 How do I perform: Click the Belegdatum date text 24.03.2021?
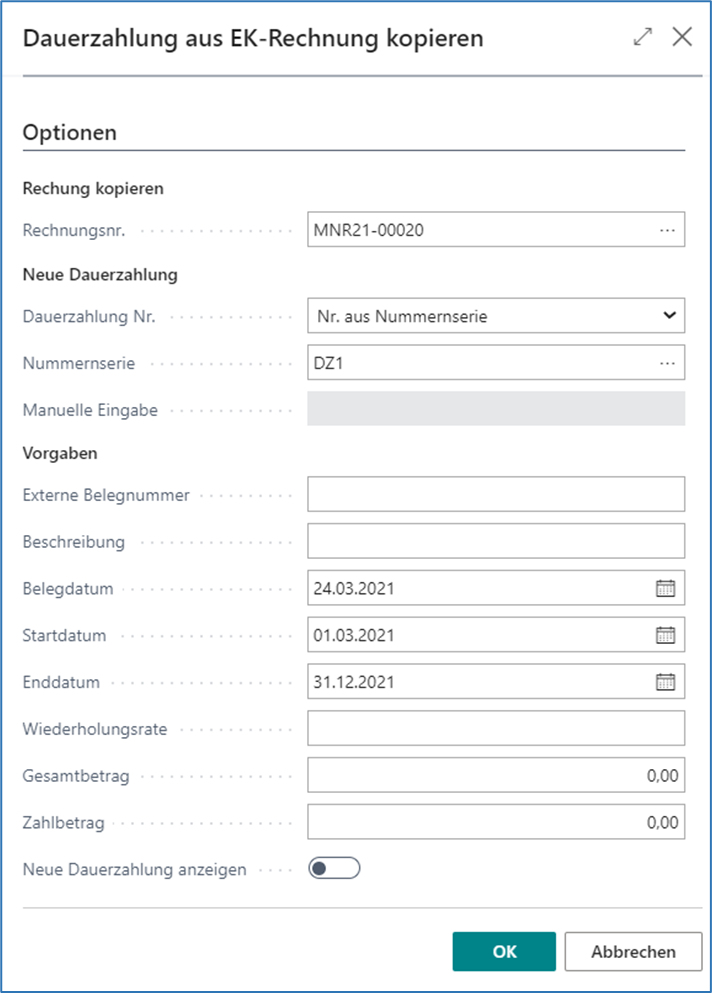[x=355, y=589]
